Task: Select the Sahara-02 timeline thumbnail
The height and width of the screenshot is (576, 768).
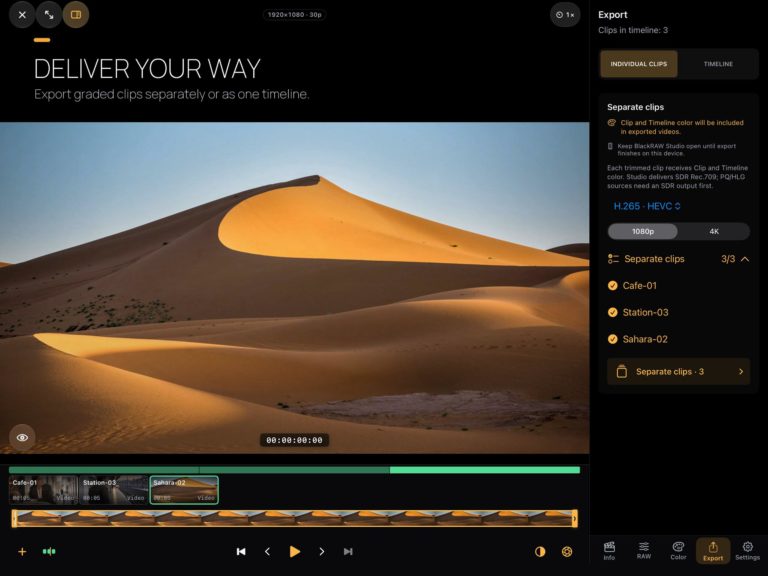Action: [x=184, y=490]
